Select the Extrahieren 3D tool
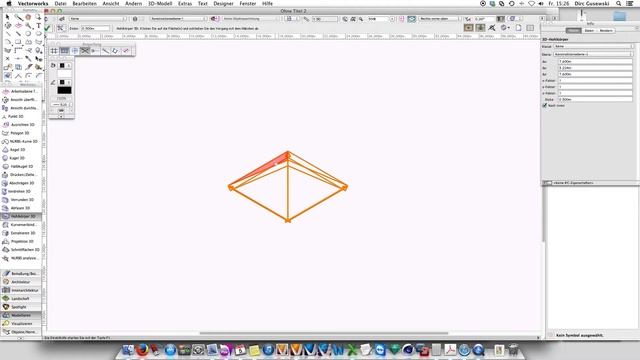The height and width of the screenshot is (360, 640). (x=21, y=233)
